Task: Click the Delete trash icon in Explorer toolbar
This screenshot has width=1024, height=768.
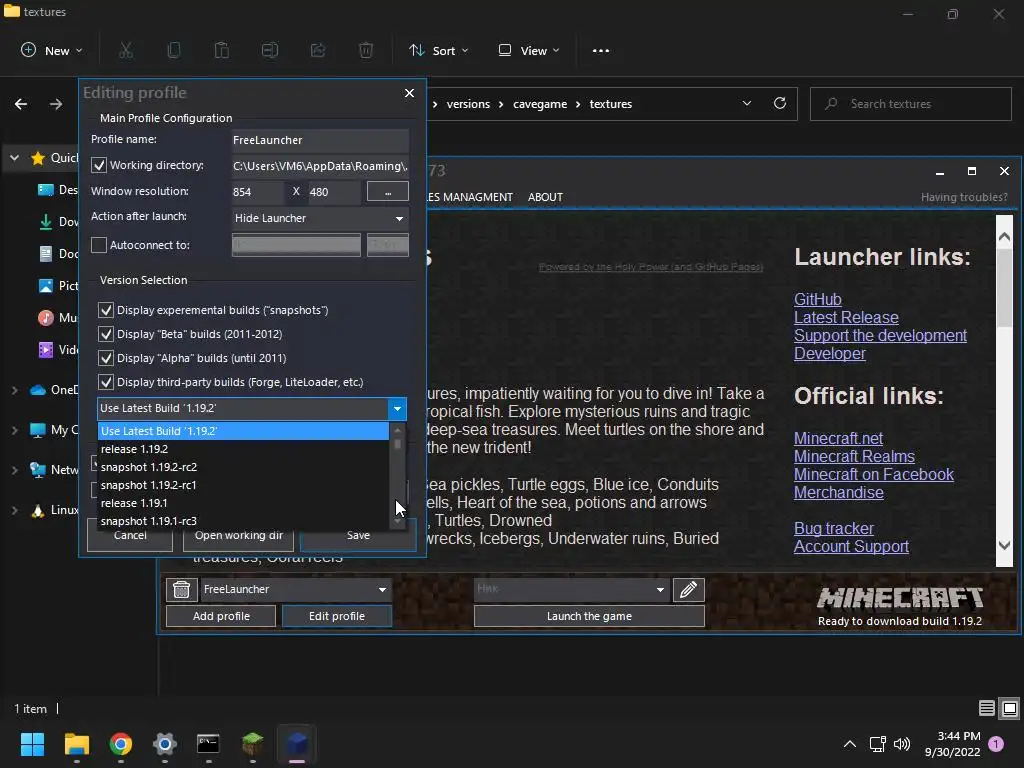Action: point(366,50)
